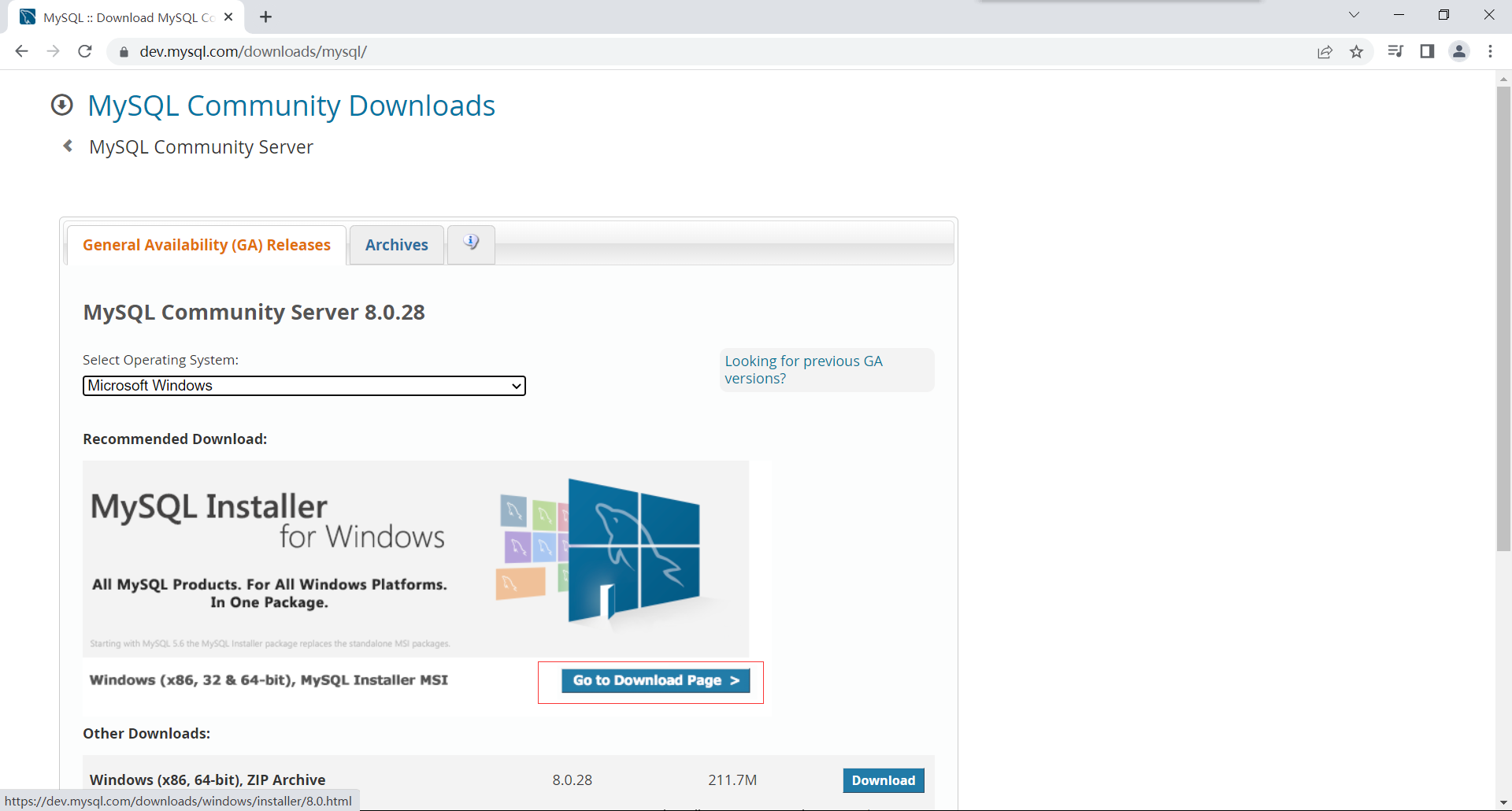The height and width of the screenshot is (811, 1512).
Task: Switch to the Archives tab
Action: tap(396, 245)
